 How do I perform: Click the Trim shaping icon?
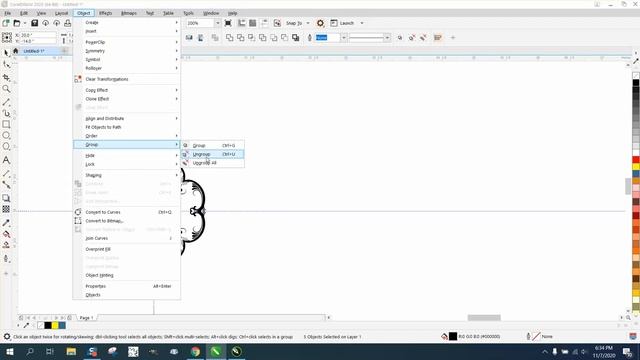241,38
